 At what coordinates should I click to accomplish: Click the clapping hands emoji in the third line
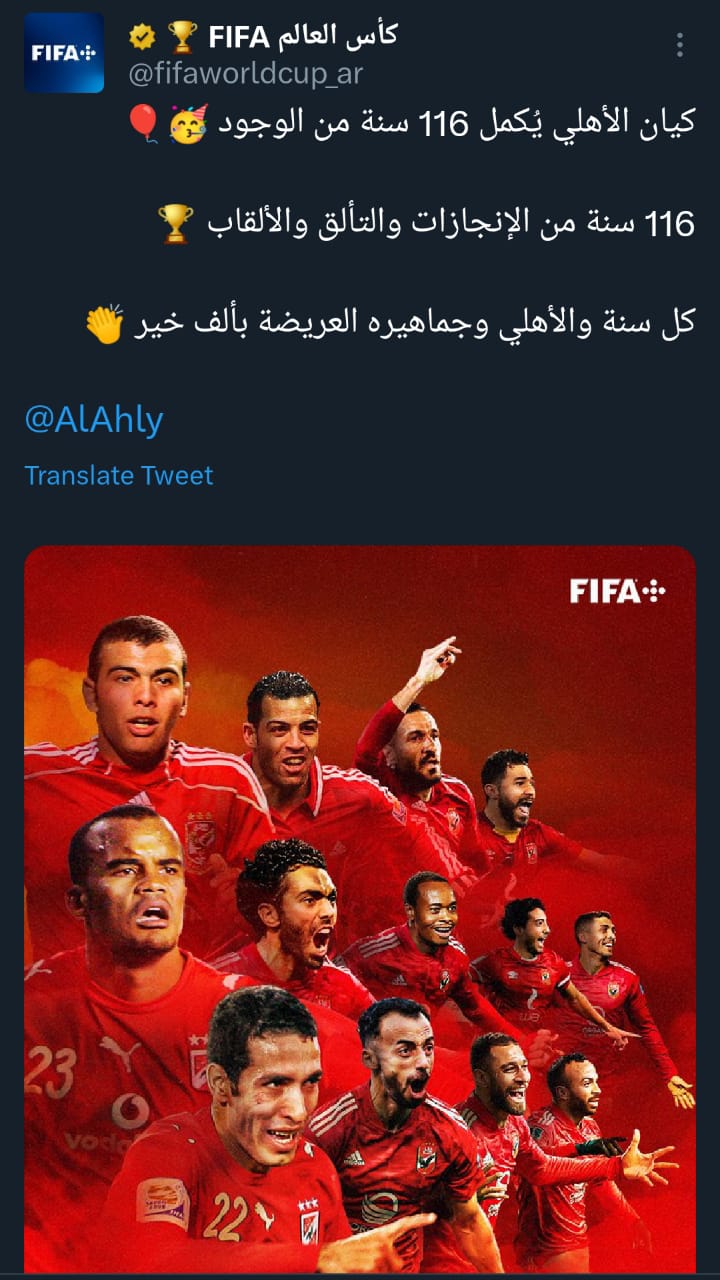click(x=104, y=324)
